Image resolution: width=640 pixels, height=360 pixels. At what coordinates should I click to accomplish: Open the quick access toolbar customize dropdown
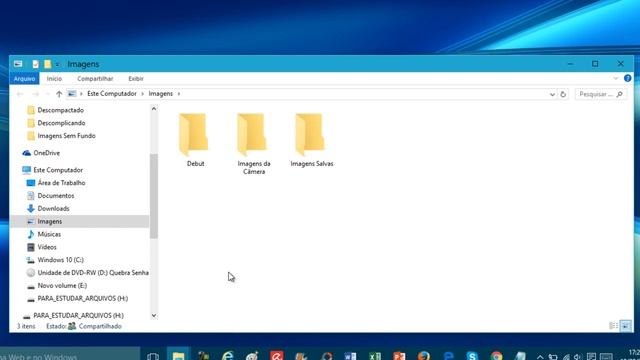[57, 64]
